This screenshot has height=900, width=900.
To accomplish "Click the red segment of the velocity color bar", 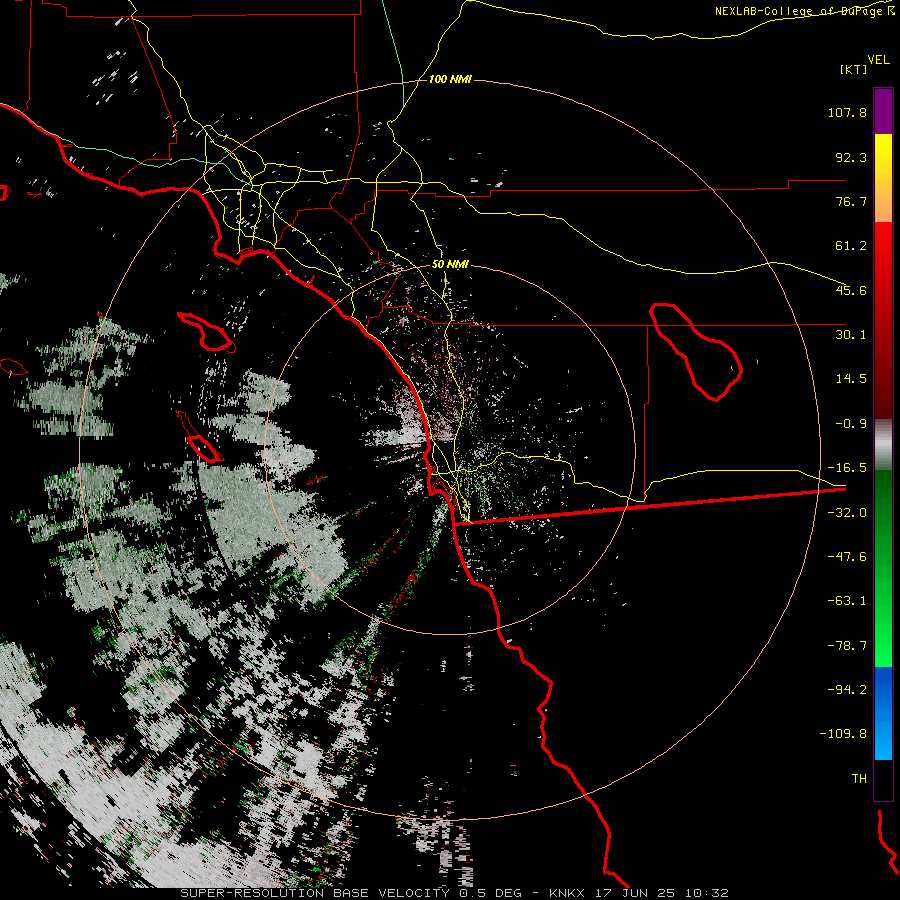I will pos(883,320).
